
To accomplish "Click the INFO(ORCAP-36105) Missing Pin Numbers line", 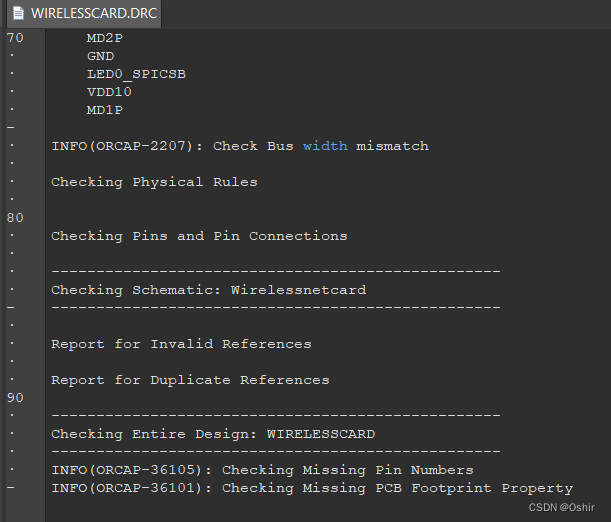I will click(262, 470).
